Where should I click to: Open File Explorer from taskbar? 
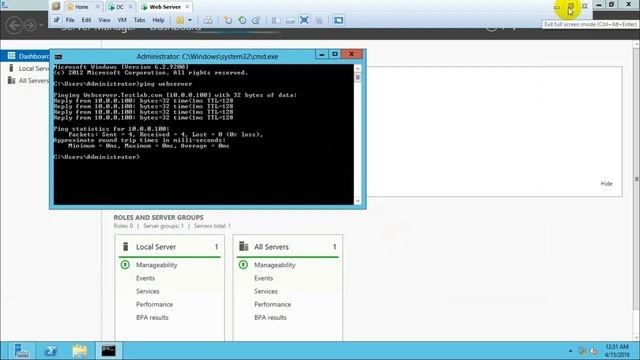click(x=80, y=351)
